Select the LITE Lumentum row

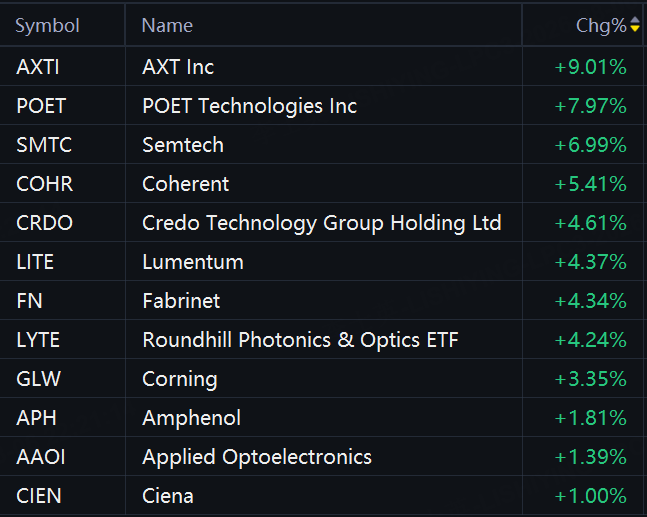click(x=322, y=262)
